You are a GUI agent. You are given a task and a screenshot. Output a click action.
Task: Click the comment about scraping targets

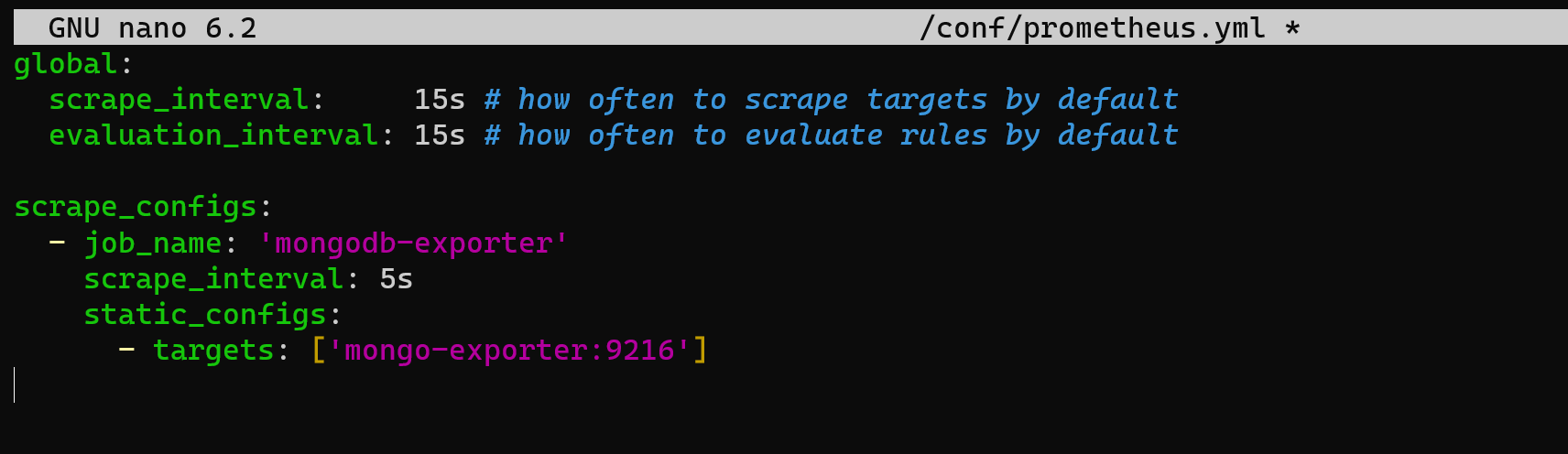832,100
